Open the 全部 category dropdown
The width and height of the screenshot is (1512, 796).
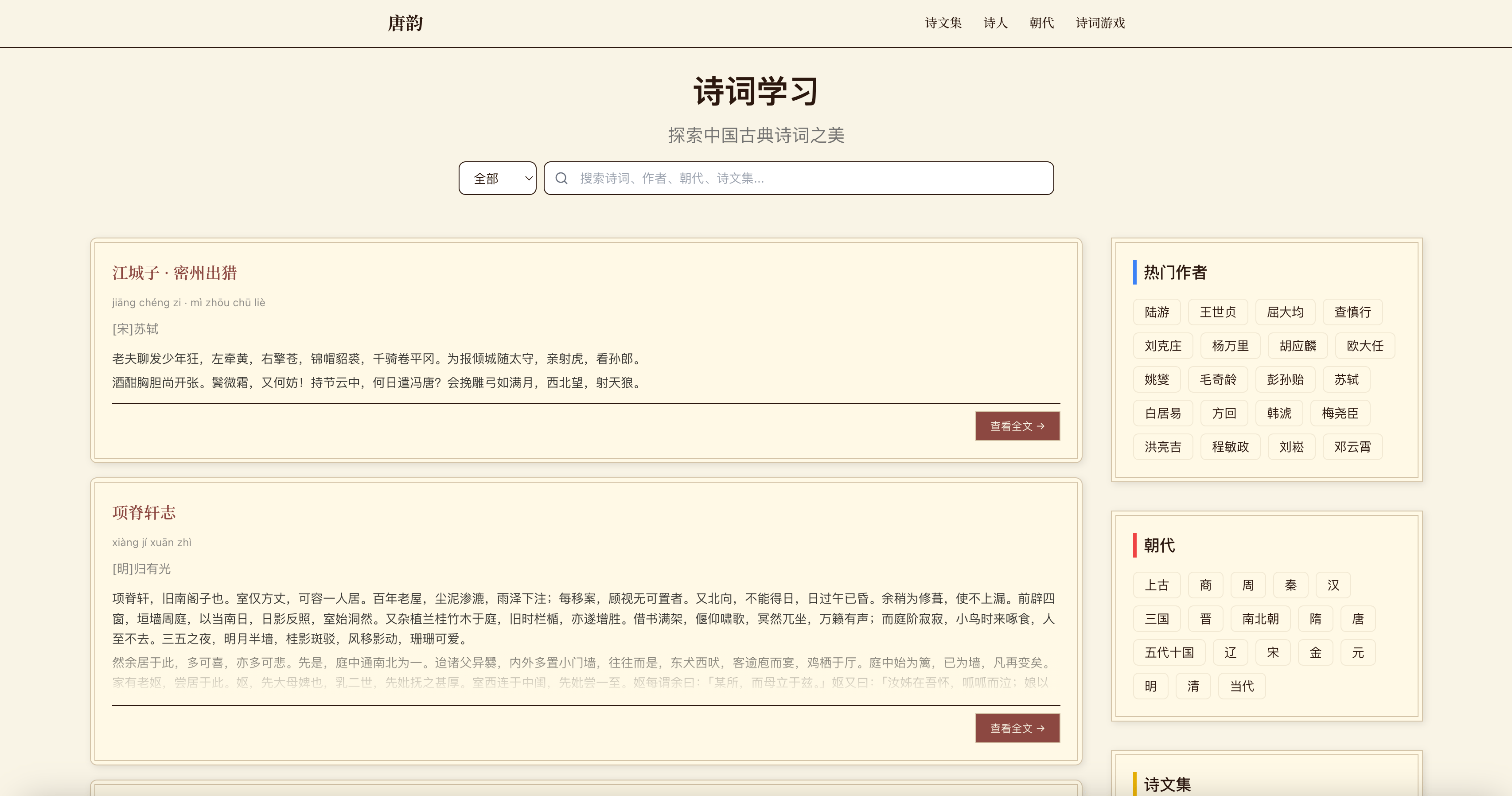(x=497, y=179)
